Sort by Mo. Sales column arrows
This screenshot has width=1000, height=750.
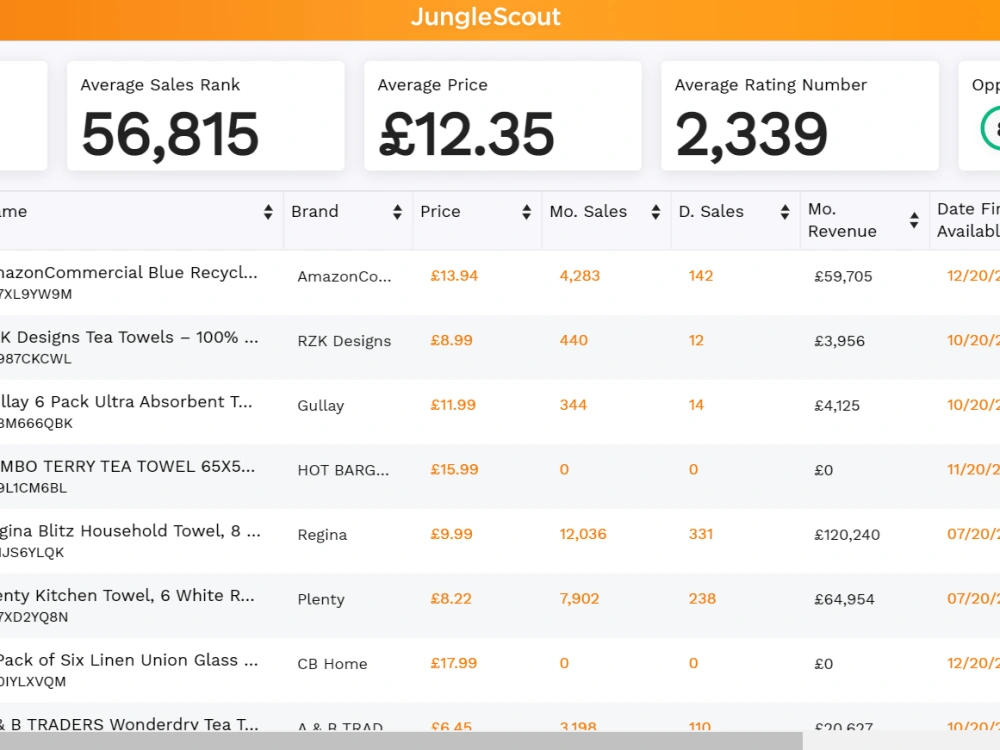(656, 212)
